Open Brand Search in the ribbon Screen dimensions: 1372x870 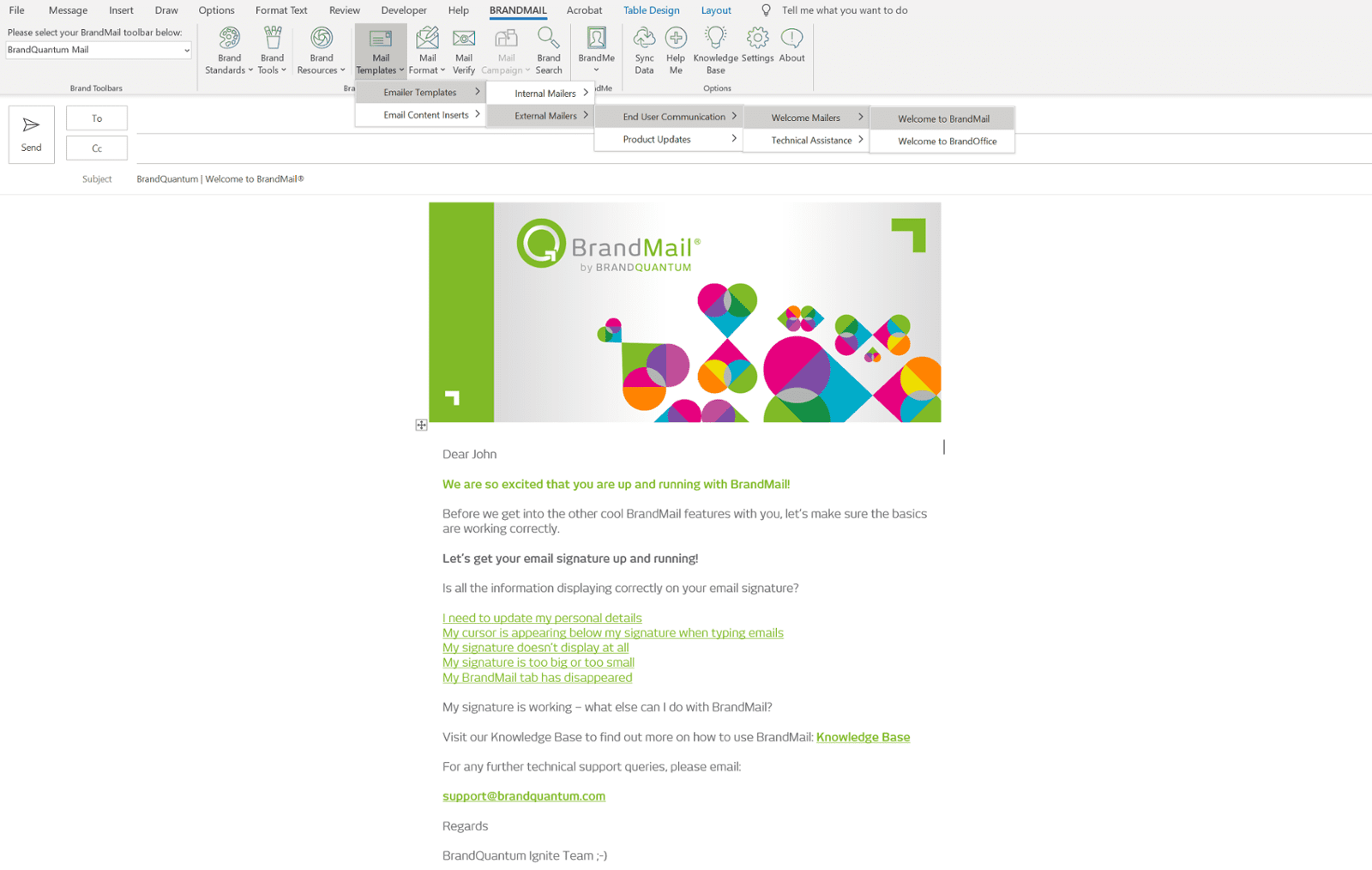click(x=549, y=50)
